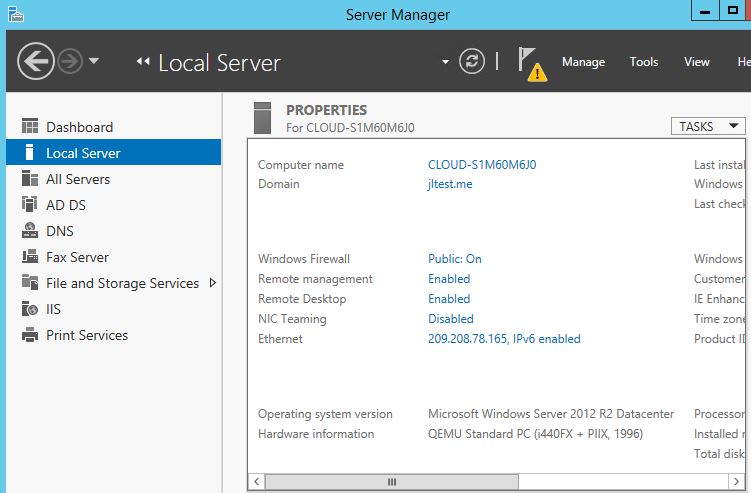Click the Windows Firewall Public: On link
Image resolution: width=751 pixels, height=493 pixels.
[455, 259]
